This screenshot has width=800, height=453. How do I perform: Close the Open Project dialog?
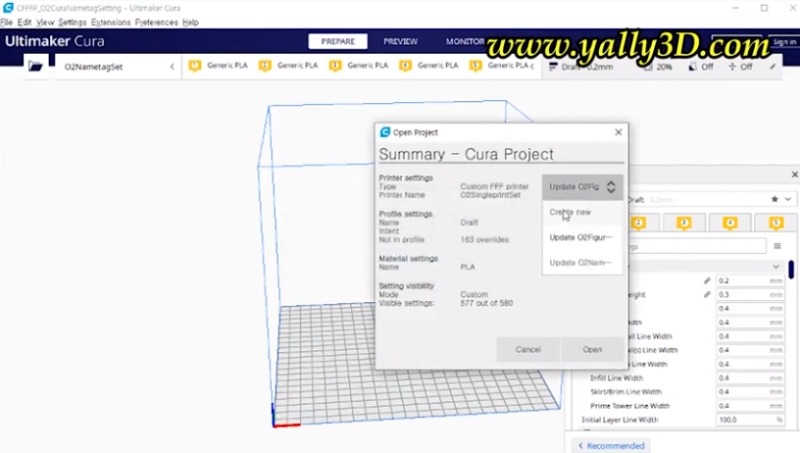coord(618,132)
